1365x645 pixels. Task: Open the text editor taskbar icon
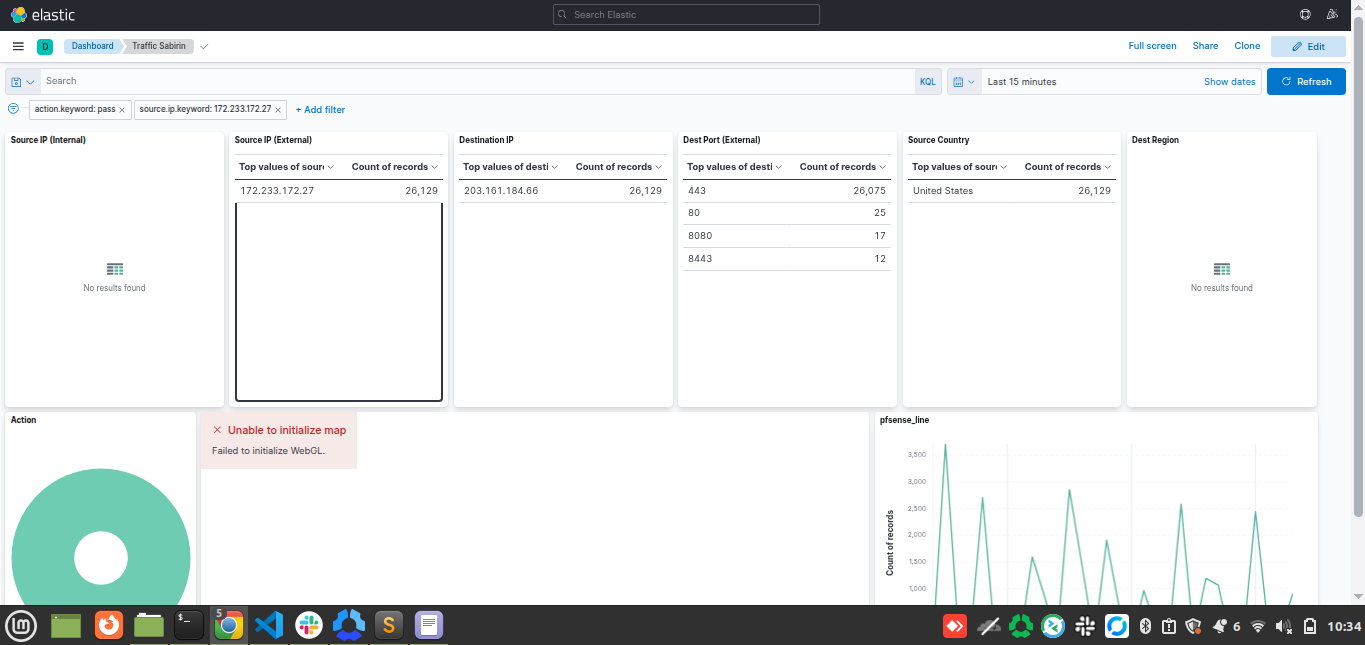tap(429, 626)
